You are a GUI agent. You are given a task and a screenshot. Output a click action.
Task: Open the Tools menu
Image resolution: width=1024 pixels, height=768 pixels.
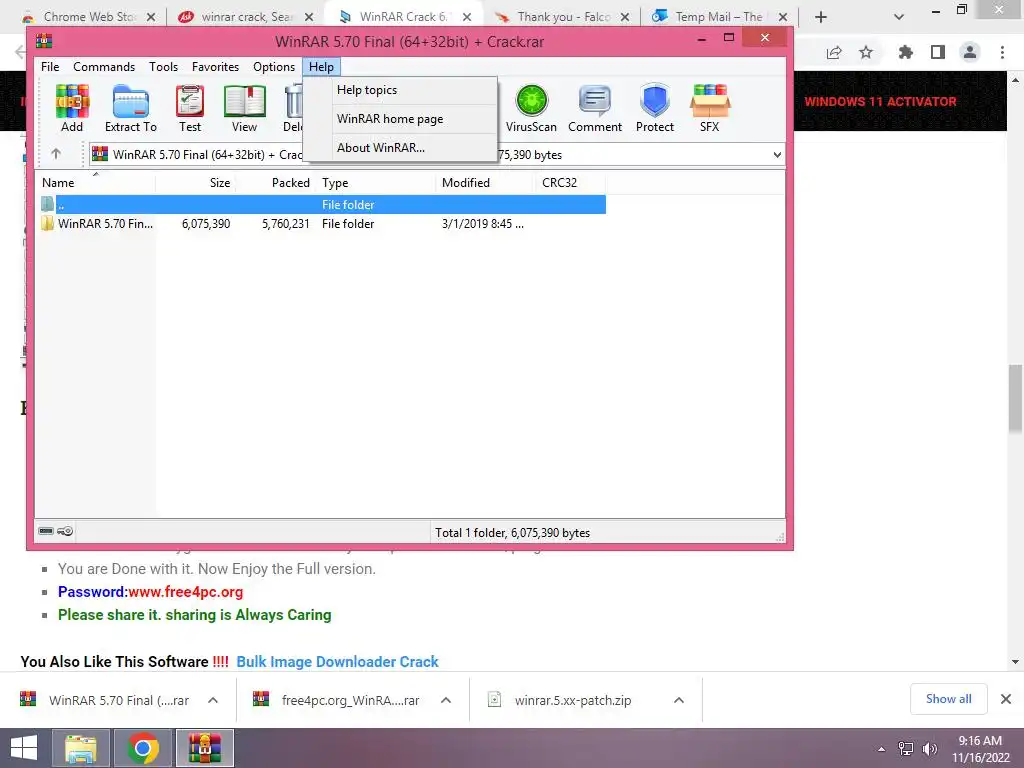point(163,67)
